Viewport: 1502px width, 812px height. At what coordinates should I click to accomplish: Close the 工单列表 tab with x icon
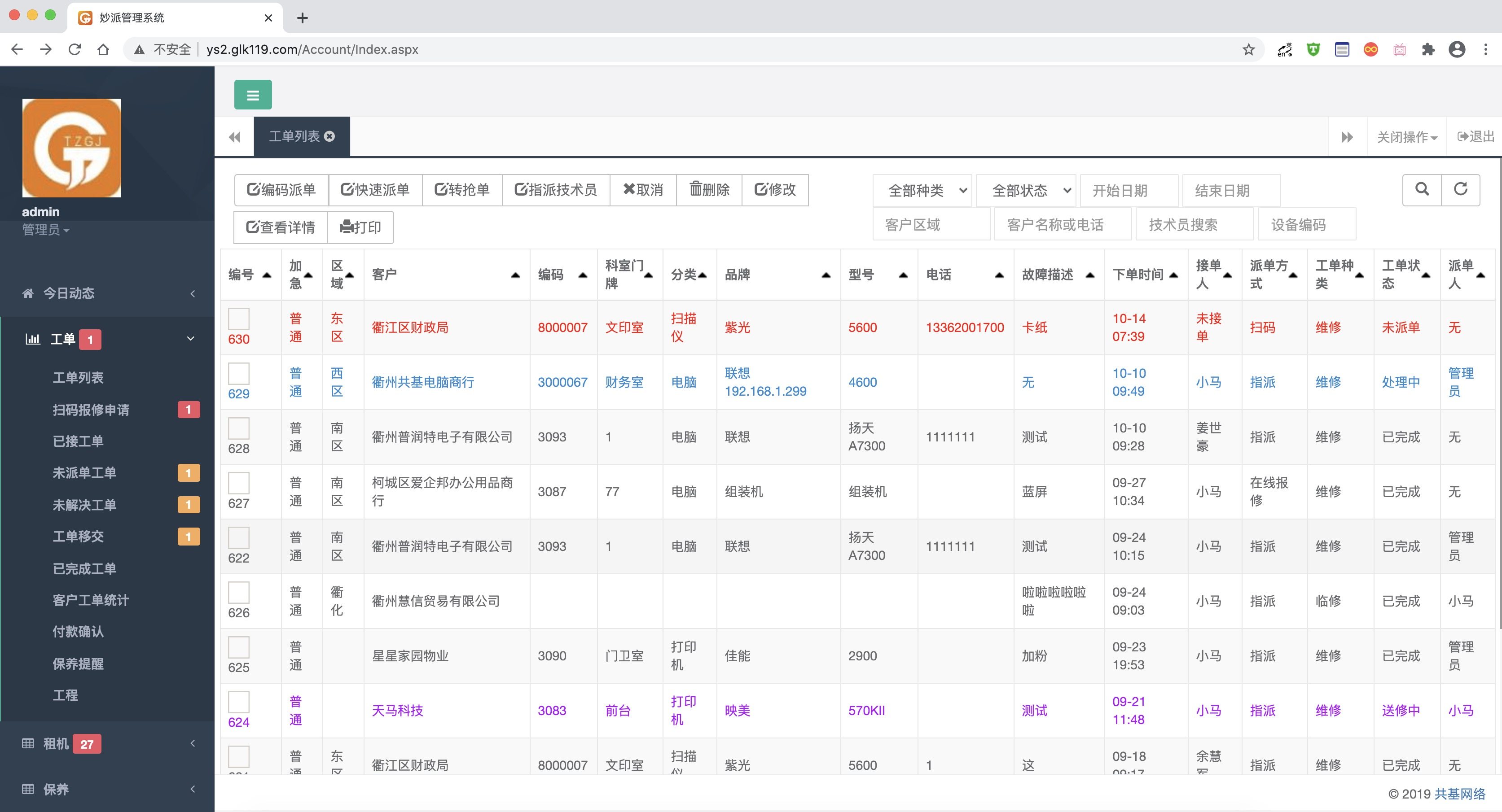coord(330,136)
